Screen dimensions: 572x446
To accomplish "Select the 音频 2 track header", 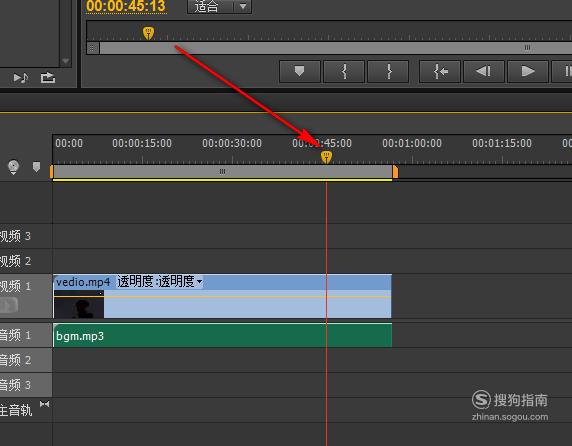I will 26,360.
